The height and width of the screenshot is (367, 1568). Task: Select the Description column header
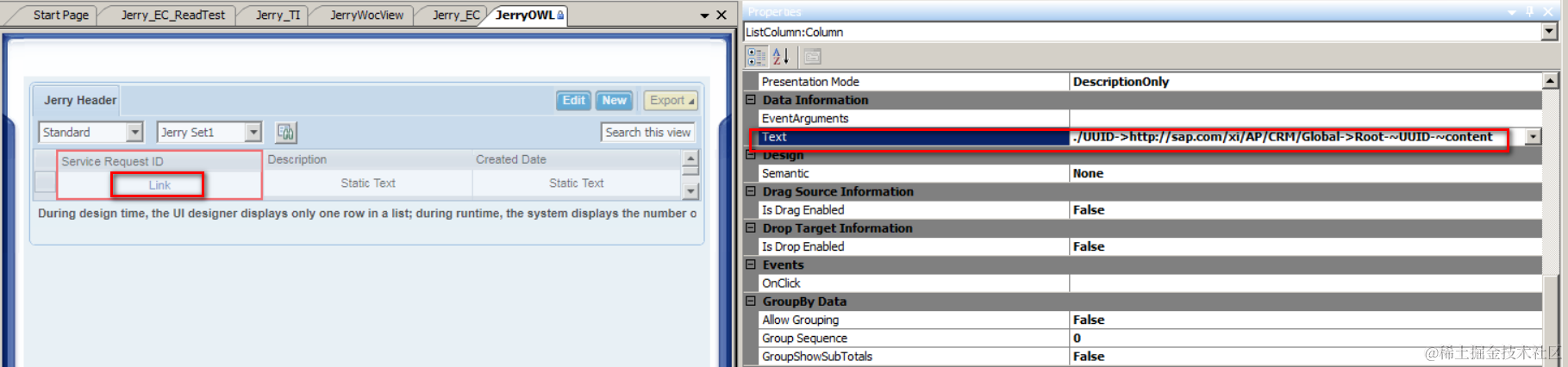coord(367,159)
